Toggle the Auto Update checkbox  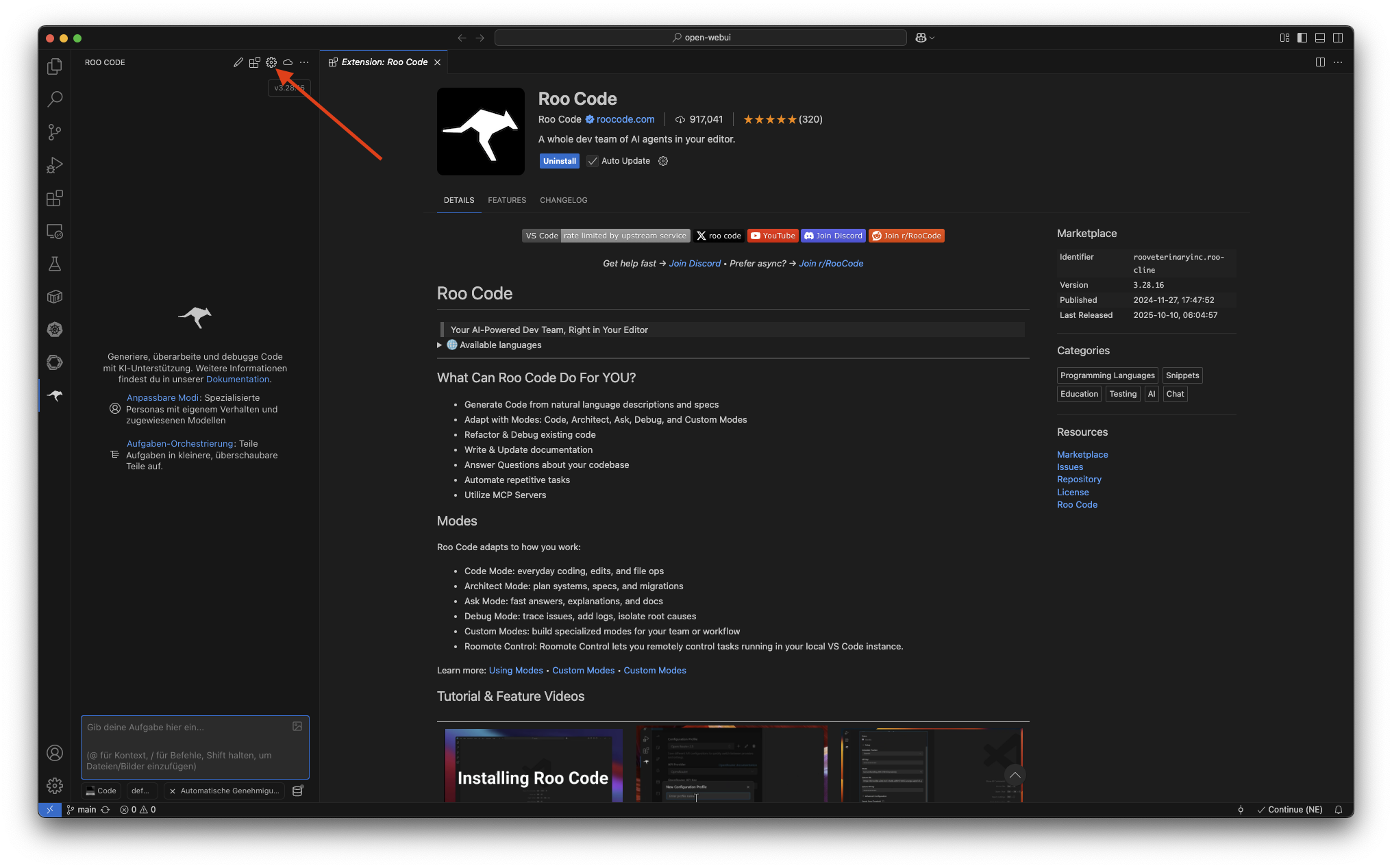(593, 161)
